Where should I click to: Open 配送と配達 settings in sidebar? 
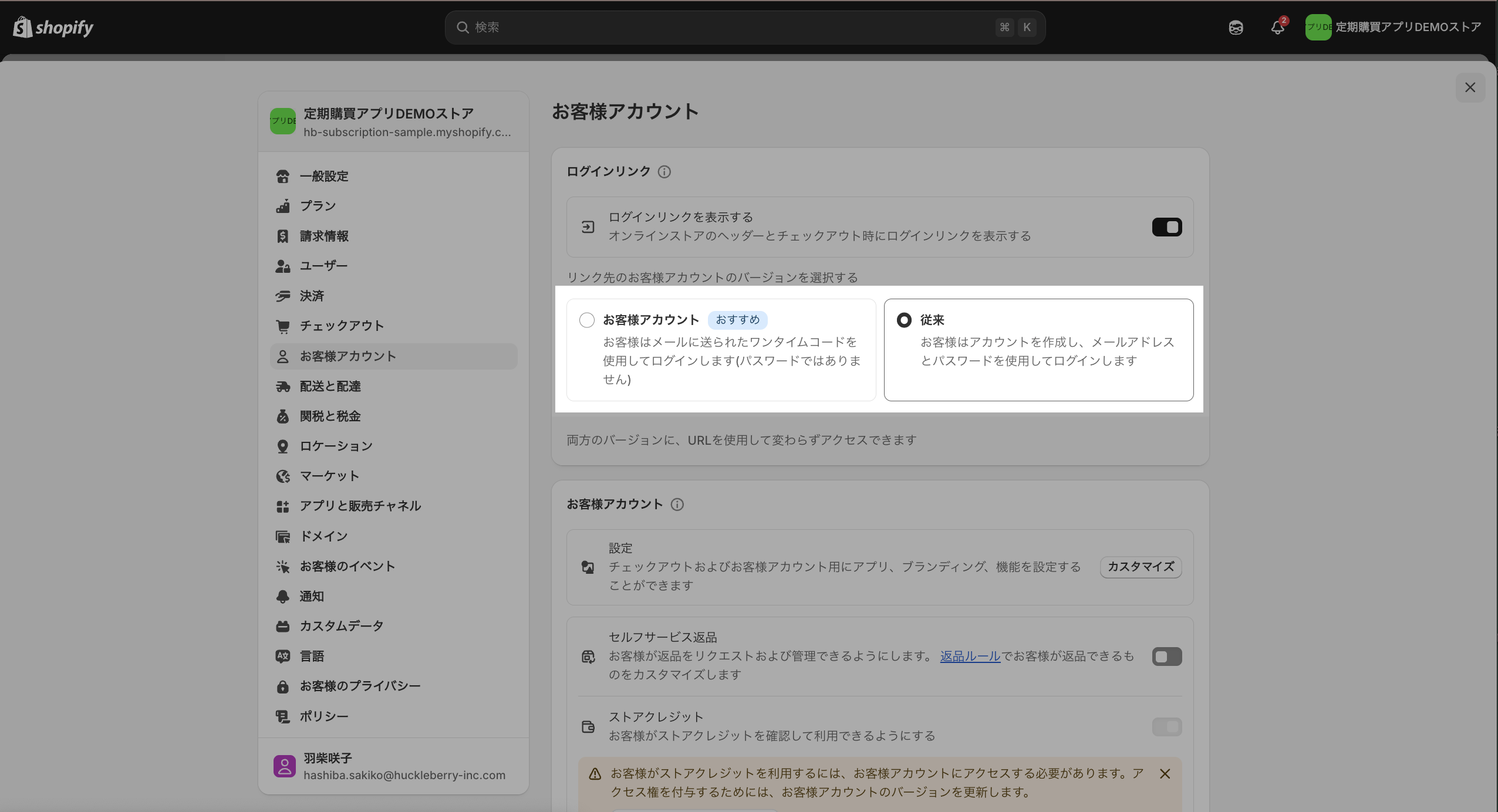tap(330, 386)
